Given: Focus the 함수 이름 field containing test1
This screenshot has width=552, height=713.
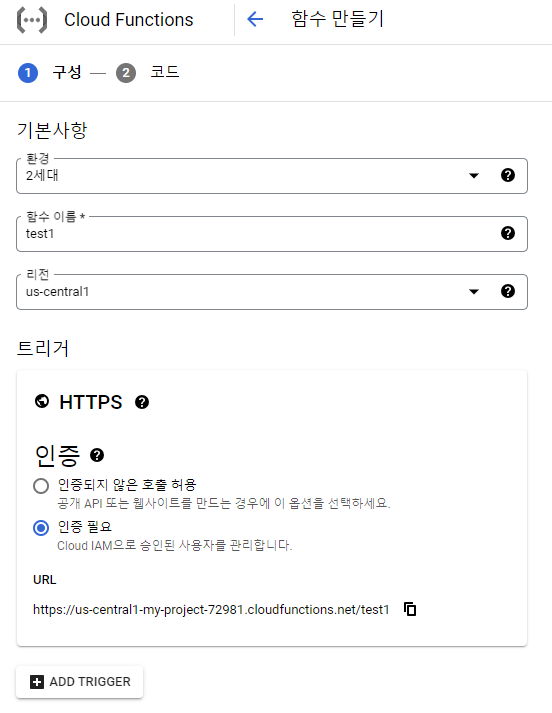Looking at the screenshot, I should coord(272,234).
